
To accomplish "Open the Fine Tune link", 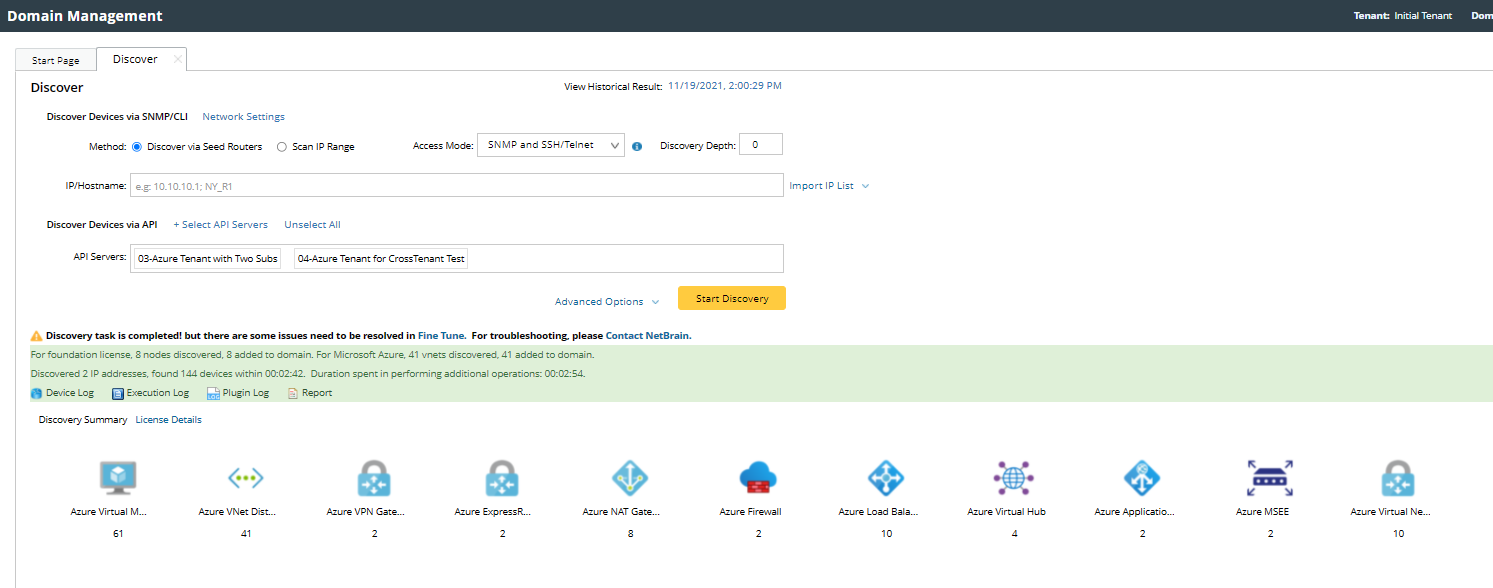I will (x=441, y=336).
